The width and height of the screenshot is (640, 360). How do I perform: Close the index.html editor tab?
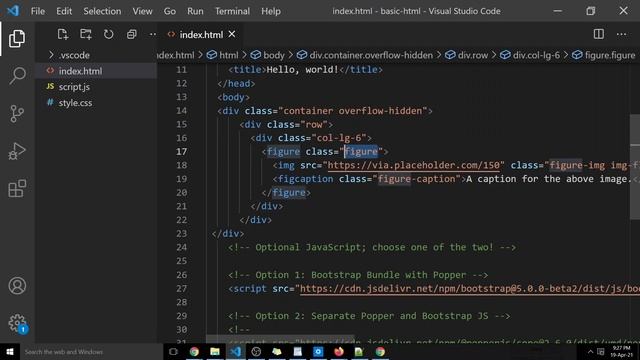pyautogui.click(x=232, y=34)
